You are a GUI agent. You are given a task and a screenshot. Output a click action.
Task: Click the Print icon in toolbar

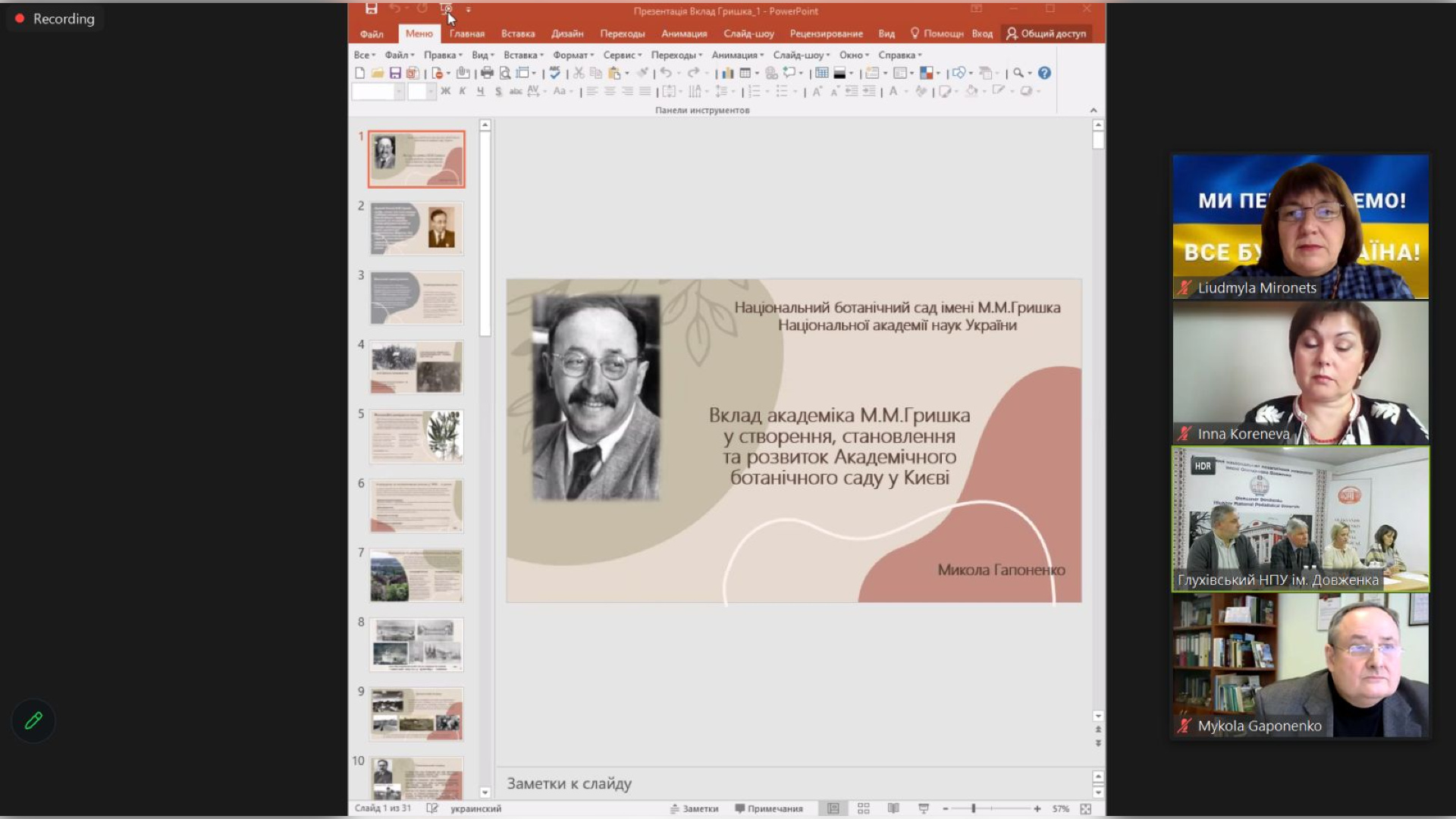click(x=487, y=74)
